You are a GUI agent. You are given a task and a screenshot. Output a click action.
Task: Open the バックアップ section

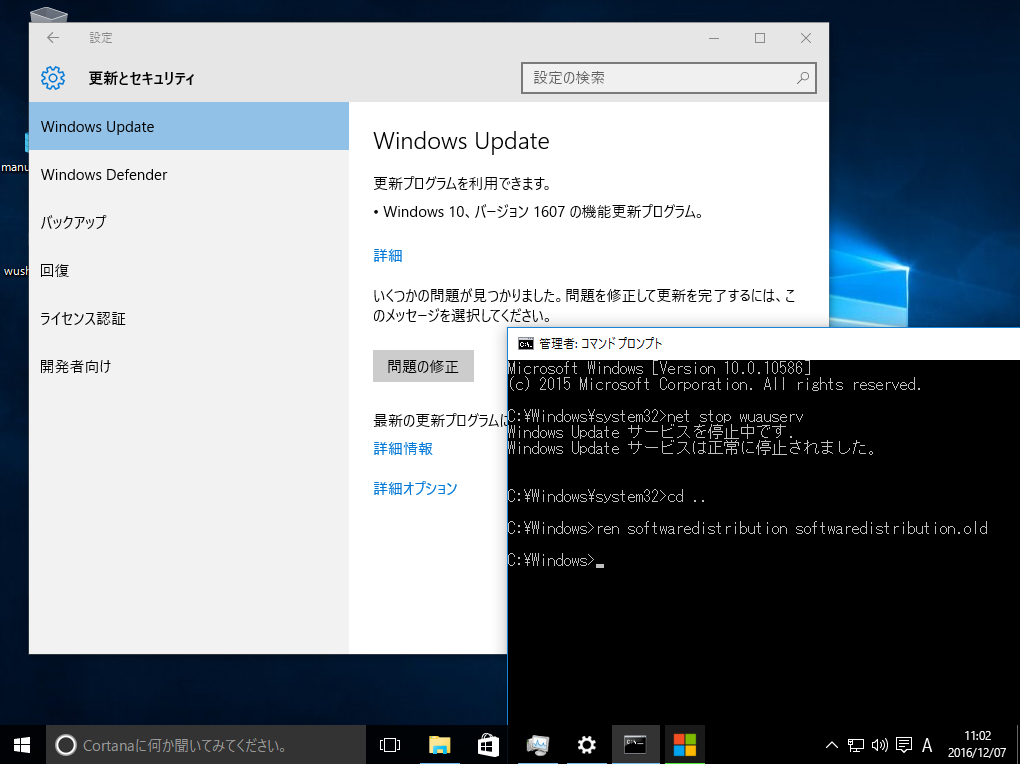click(x=189, y=222)
